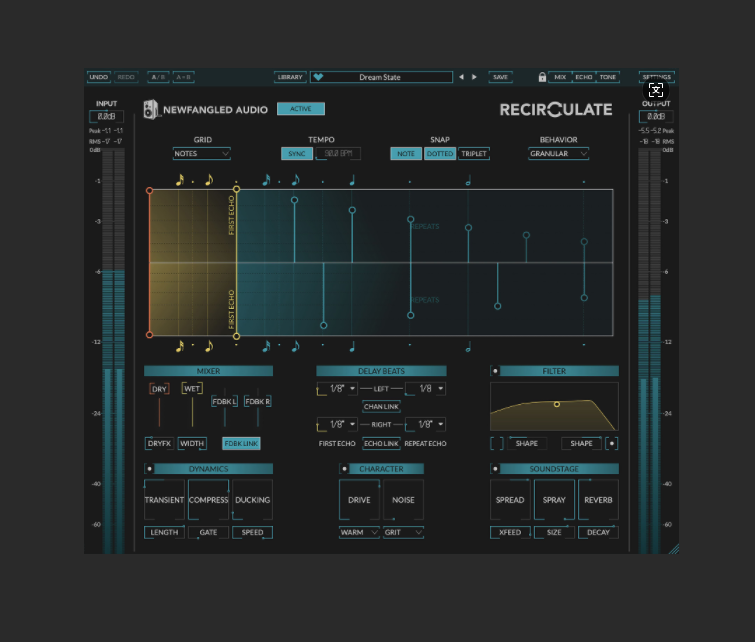Screen dimensions: 755x642
Task: Open the Dream State preset name field
Action: pos(381,77)
